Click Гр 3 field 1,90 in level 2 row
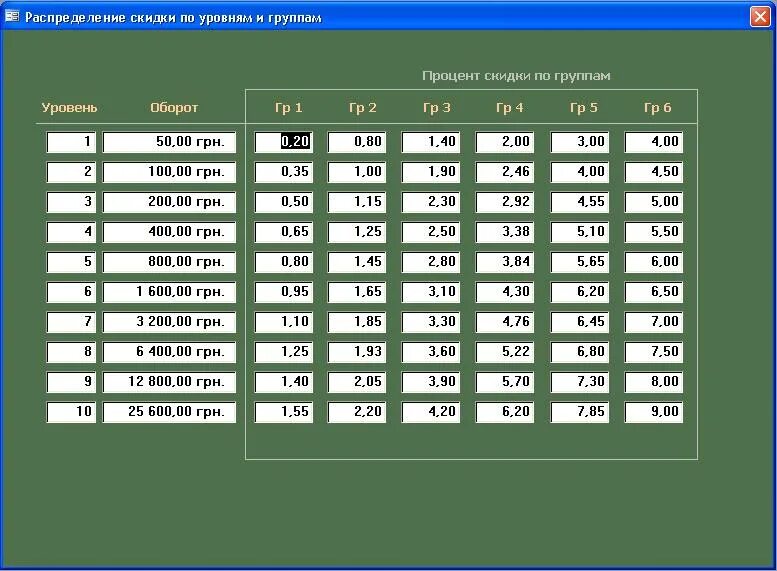Screen dimensions: 777x571 pyautogui.click(x=431, y=172)
